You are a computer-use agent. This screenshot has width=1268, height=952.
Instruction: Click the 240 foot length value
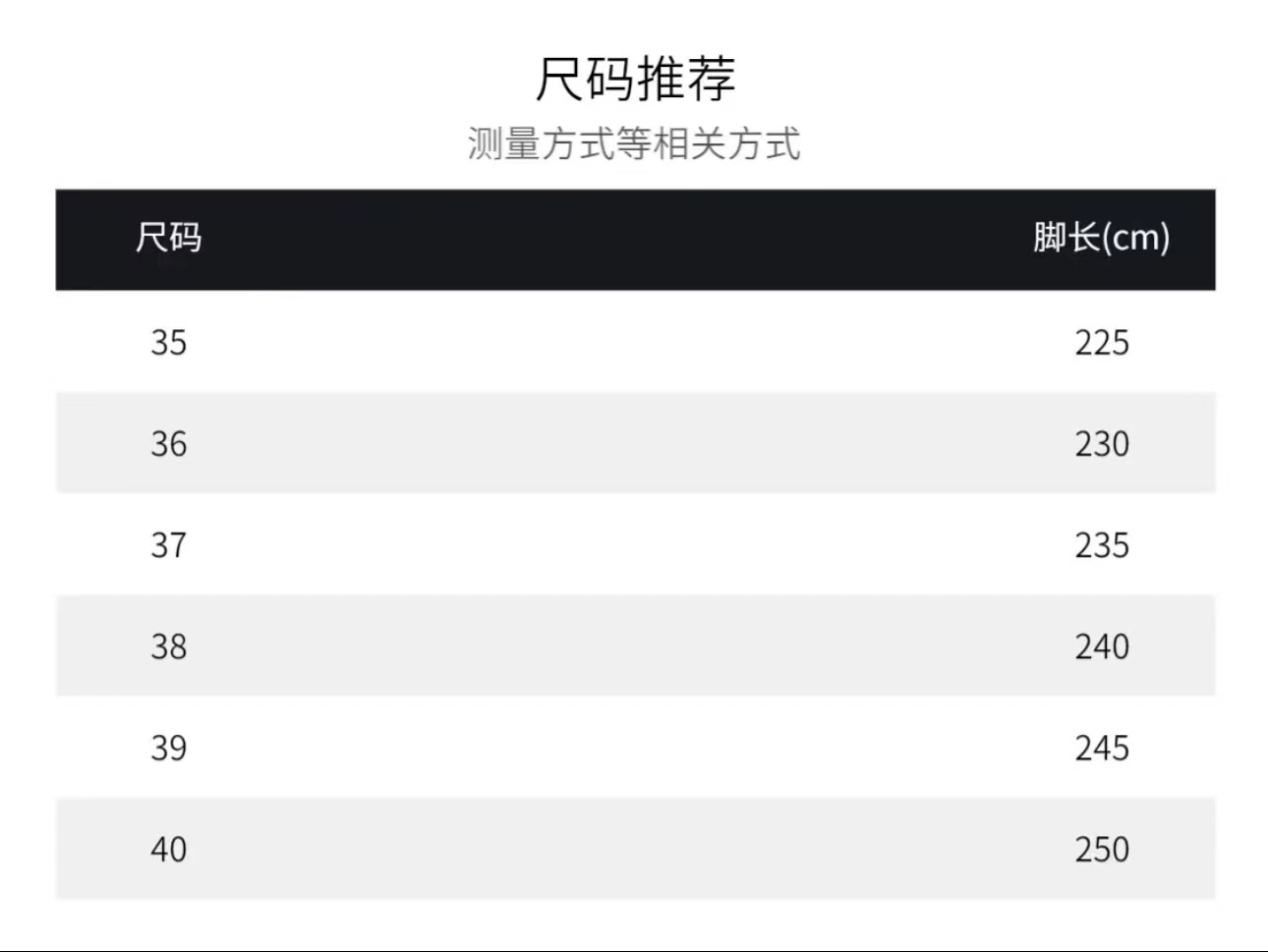coord(1101,646)
